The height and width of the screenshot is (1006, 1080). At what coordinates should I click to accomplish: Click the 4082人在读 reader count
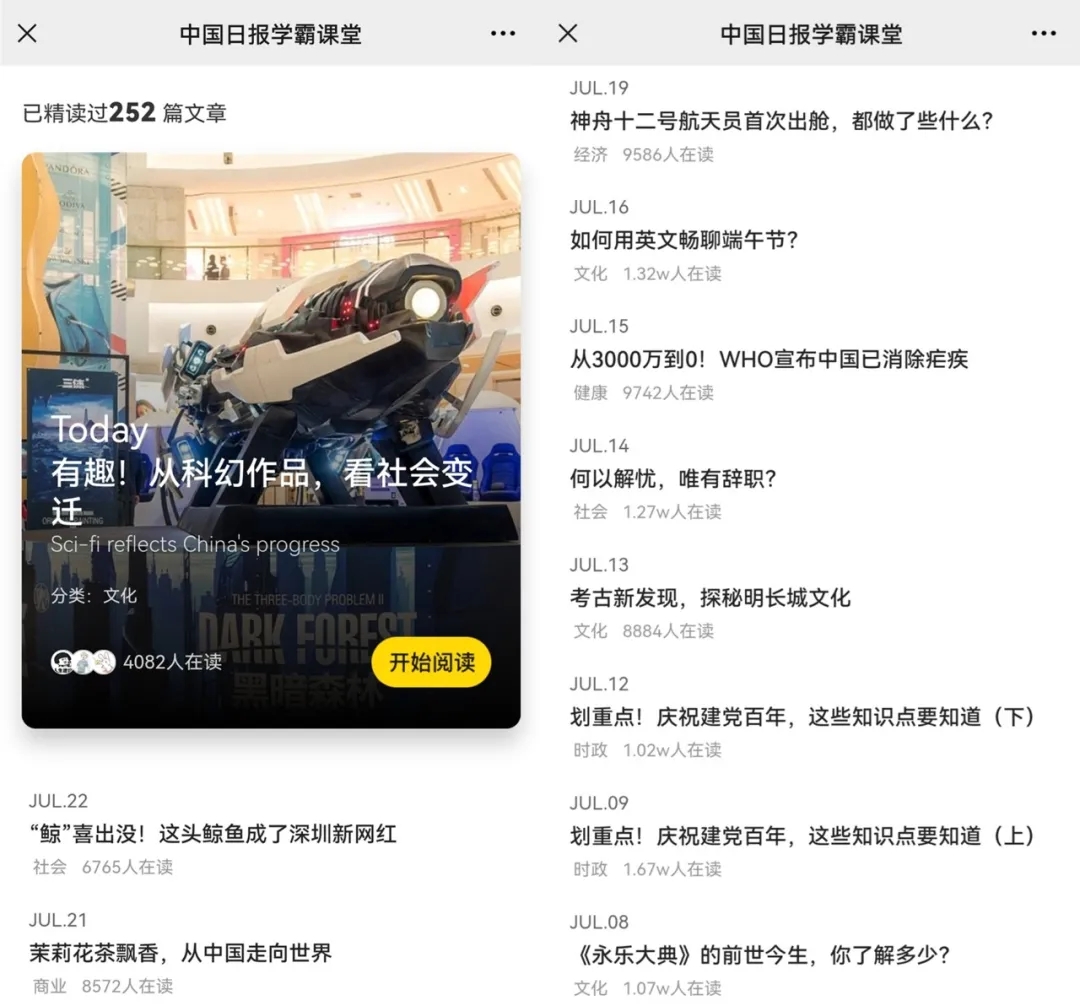(x=172, y=662)
